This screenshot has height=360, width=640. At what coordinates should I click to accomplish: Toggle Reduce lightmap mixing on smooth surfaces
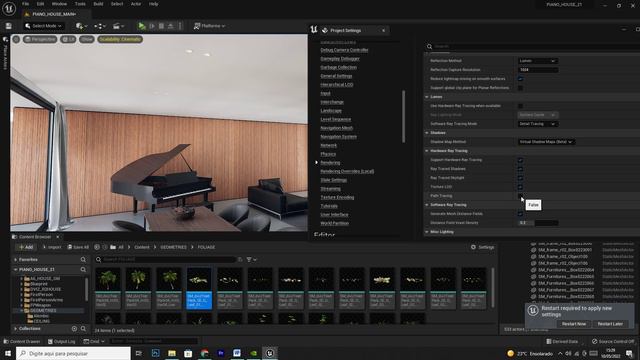520,79
